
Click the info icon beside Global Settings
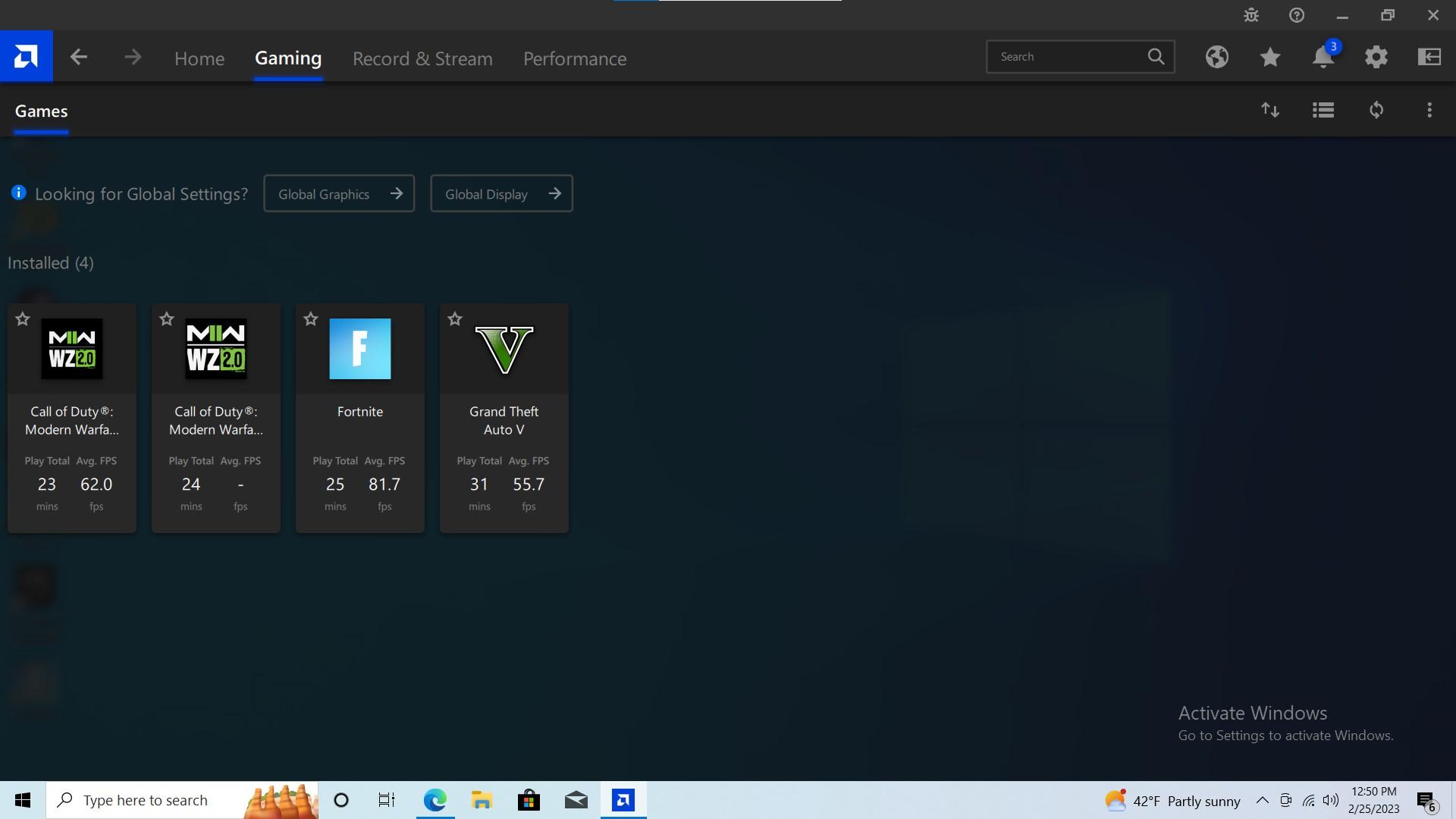pos(19,193)
